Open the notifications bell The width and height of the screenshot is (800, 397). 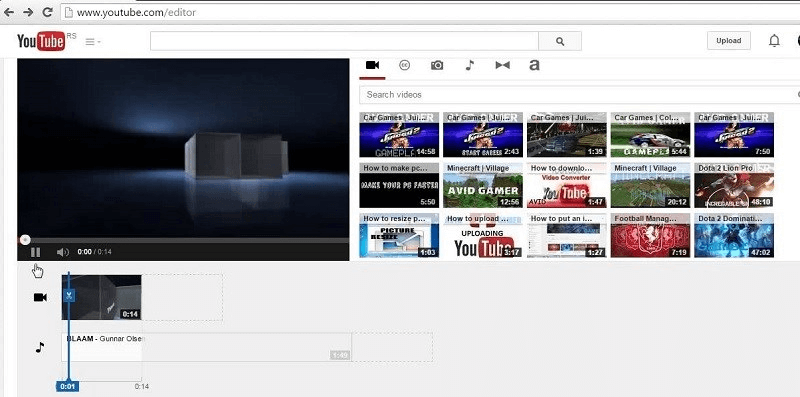coord(774,41)
